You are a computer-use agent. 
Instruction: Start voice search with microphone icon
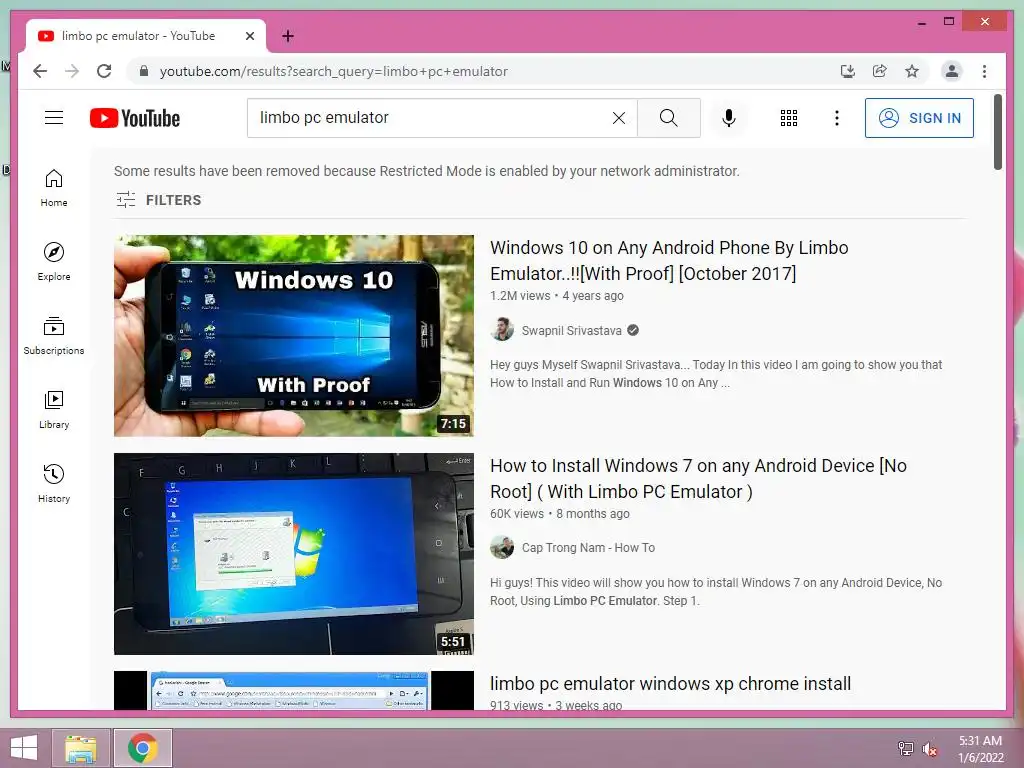point(729,118)
